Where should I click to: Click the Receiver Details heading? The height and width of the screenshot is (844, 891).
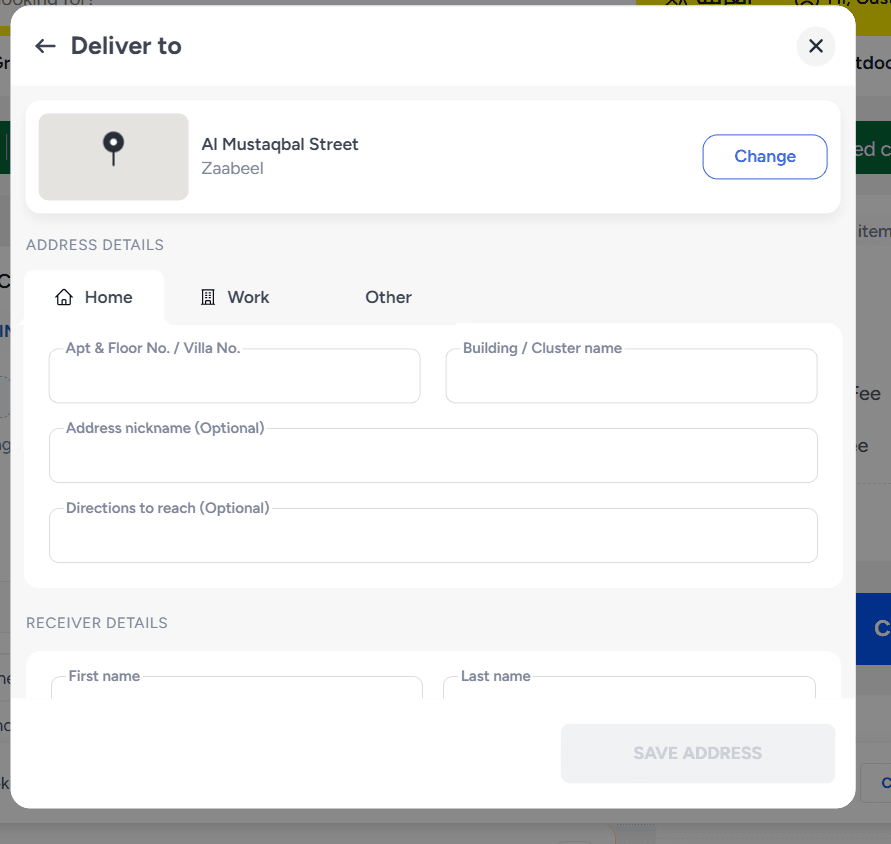pos(97,623)
